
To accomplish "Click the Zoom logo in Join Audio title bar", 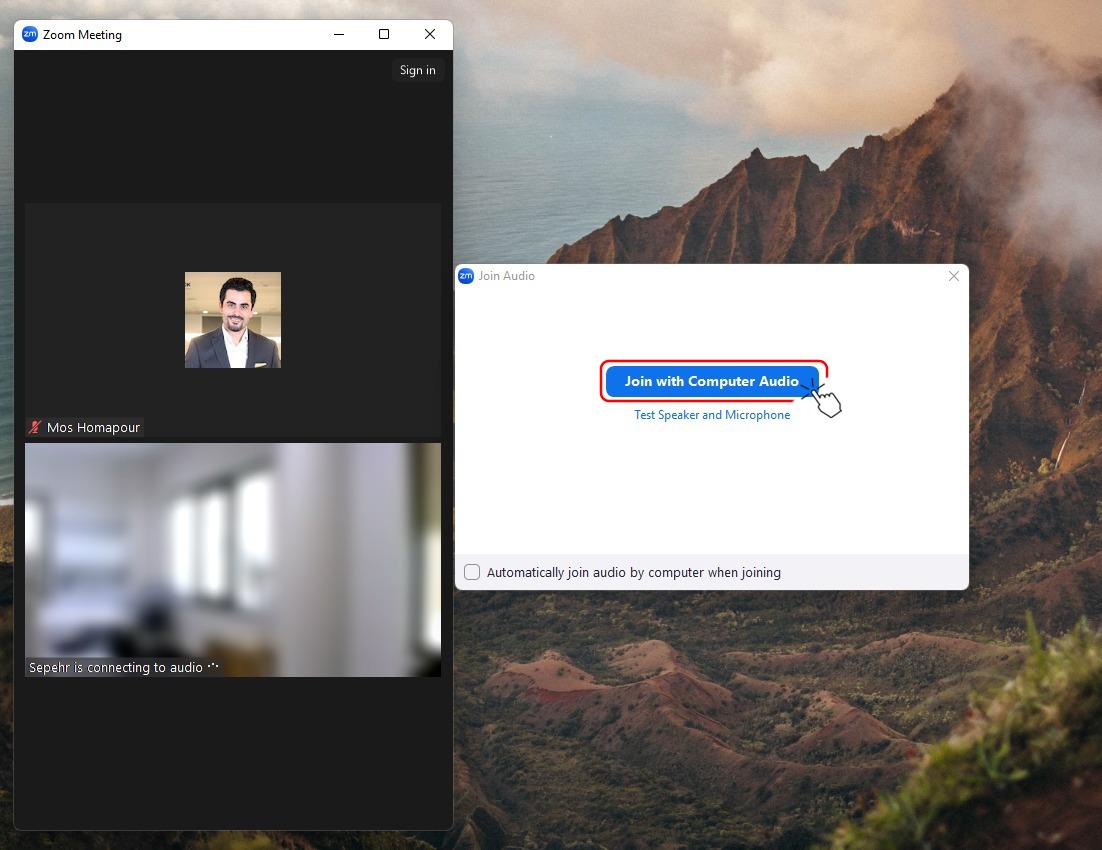I will pyautogui.click(x=465, y=276).
